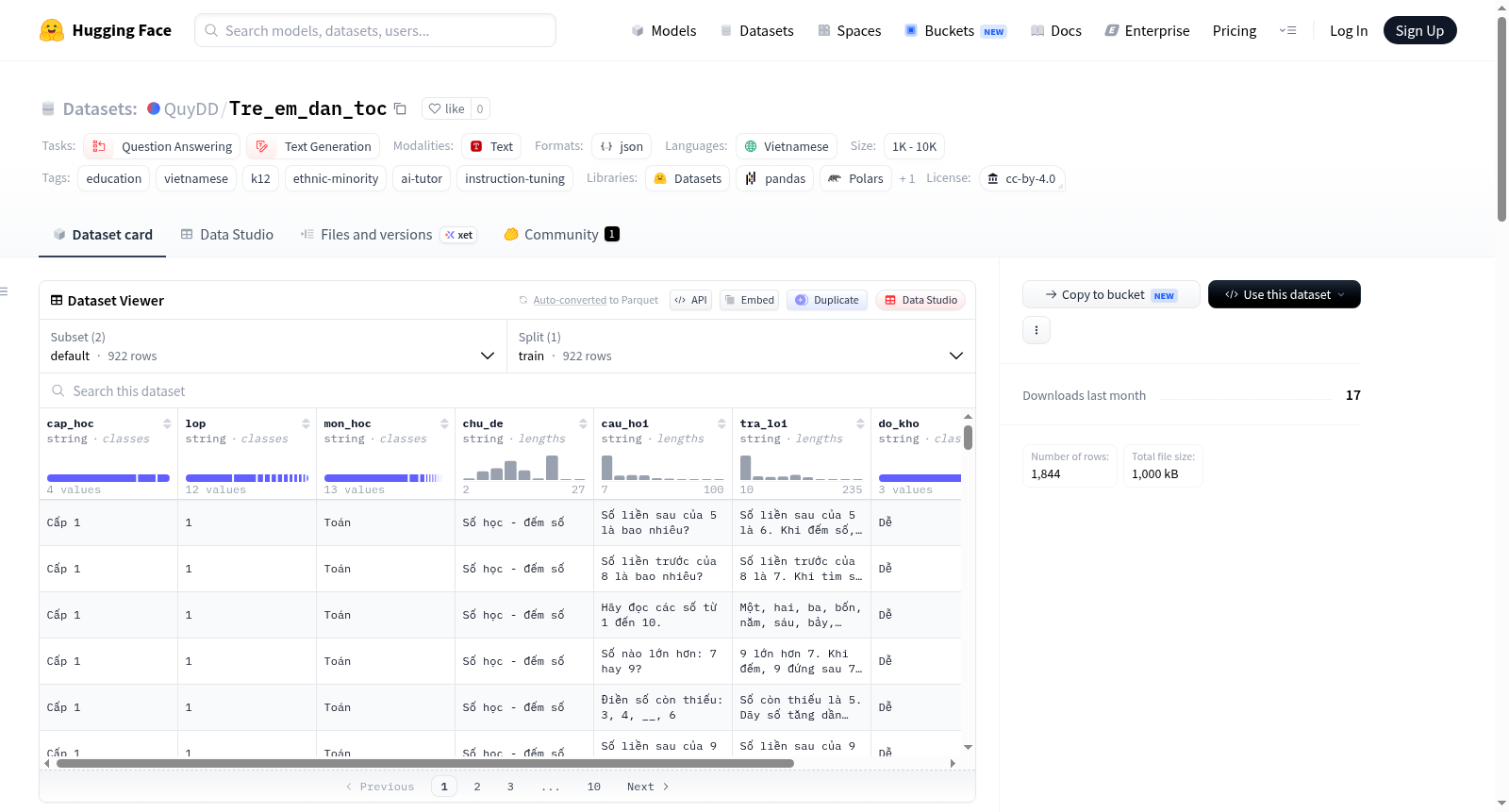Open the Datasets nav item
The width and height of the screenshot is (1509, 812).
(x=757, y=30)
